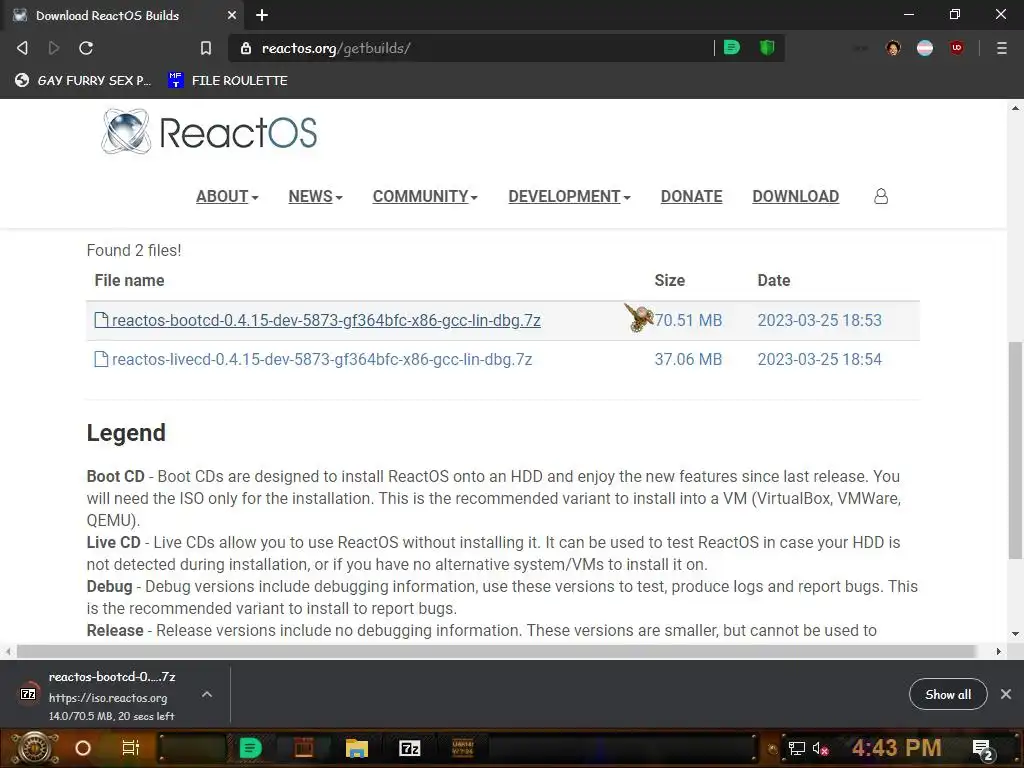Click the 37.06 MB size cell
Viewport: 1024px width, 768px height.
[688, 359]
